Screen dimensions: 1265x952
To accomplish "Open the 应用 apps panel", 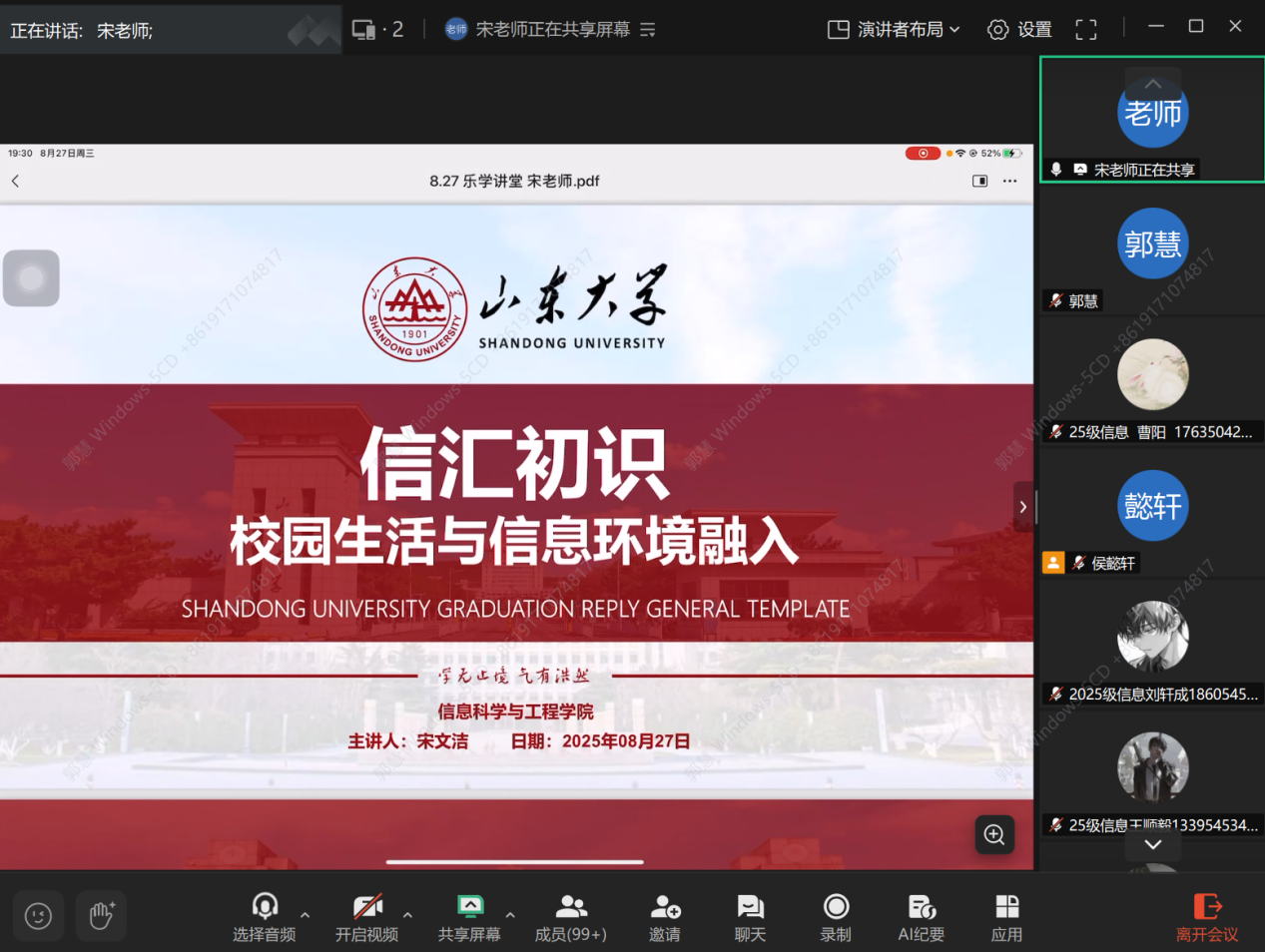I will point(1006,917).
